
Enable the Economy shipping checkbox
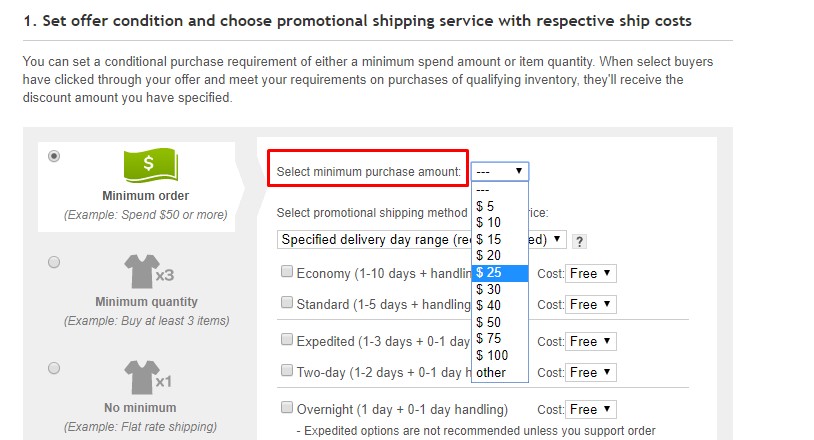[x=287, y=272]
